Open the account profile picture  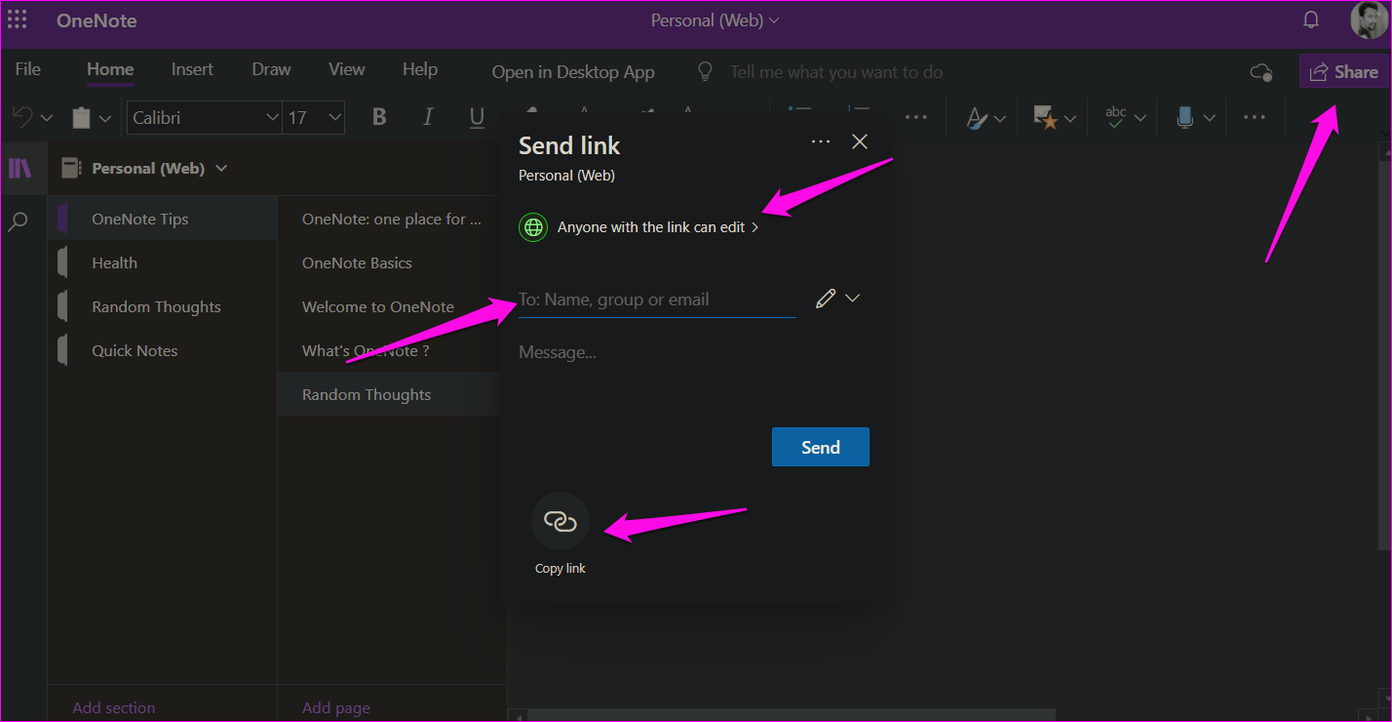point(1369,20)
